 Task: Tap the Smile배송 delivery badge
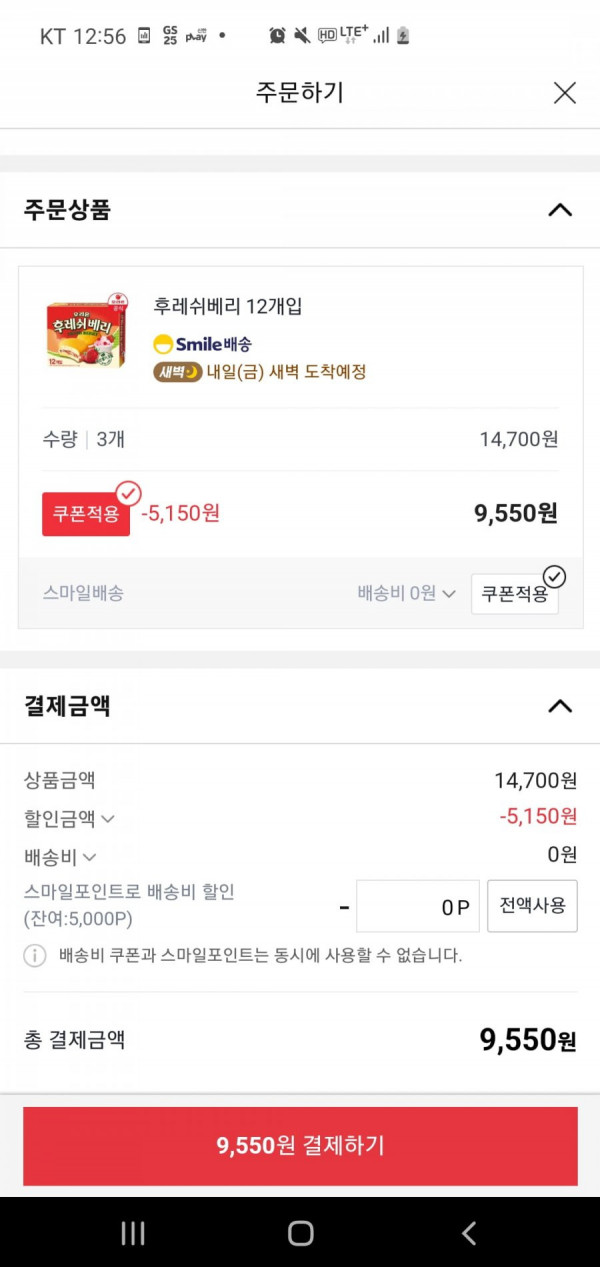pos(203,344)
